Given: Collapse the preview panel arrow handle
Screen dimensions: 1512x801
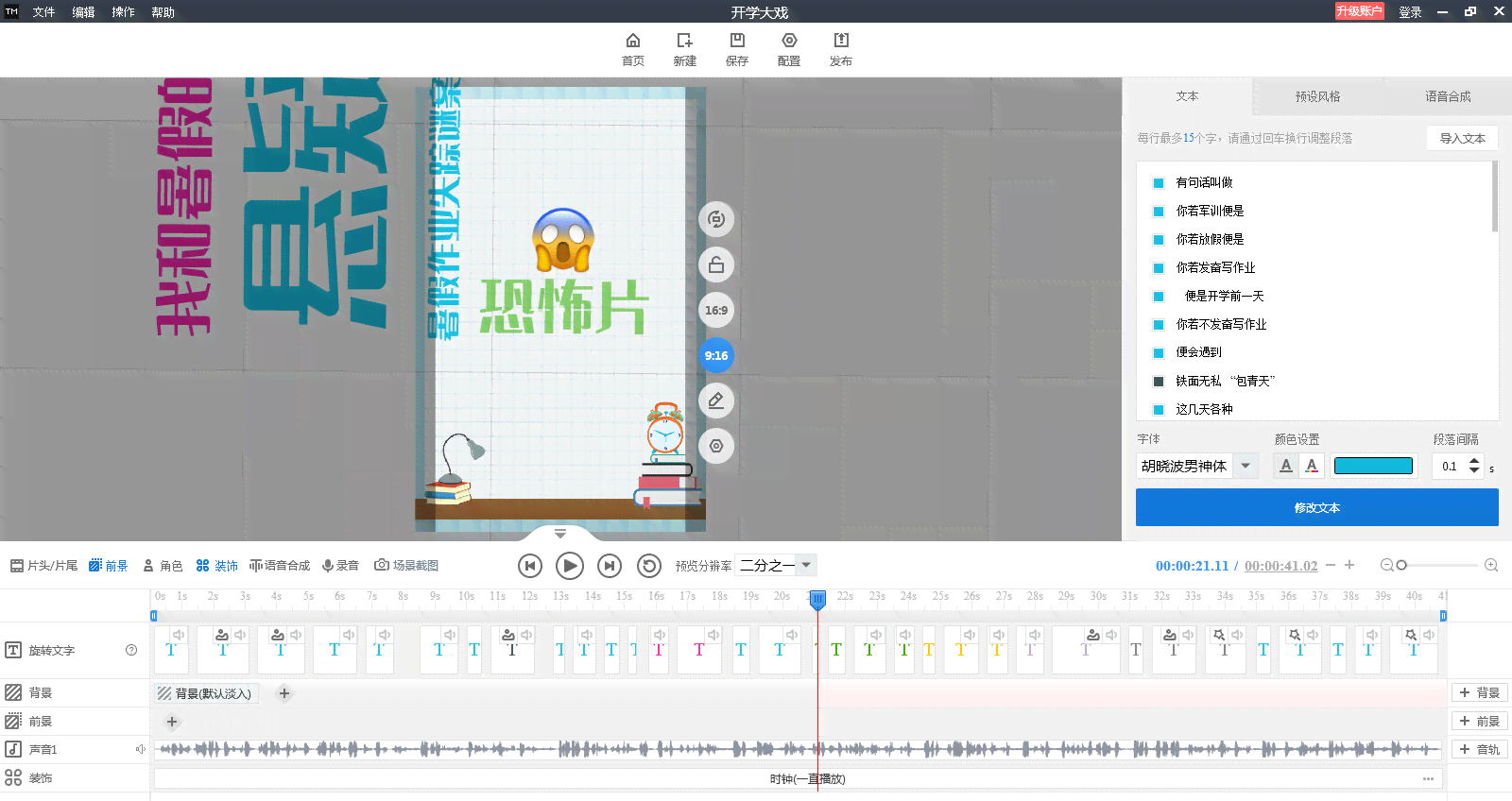Looking at the screenshot, I should pos(560,534).
